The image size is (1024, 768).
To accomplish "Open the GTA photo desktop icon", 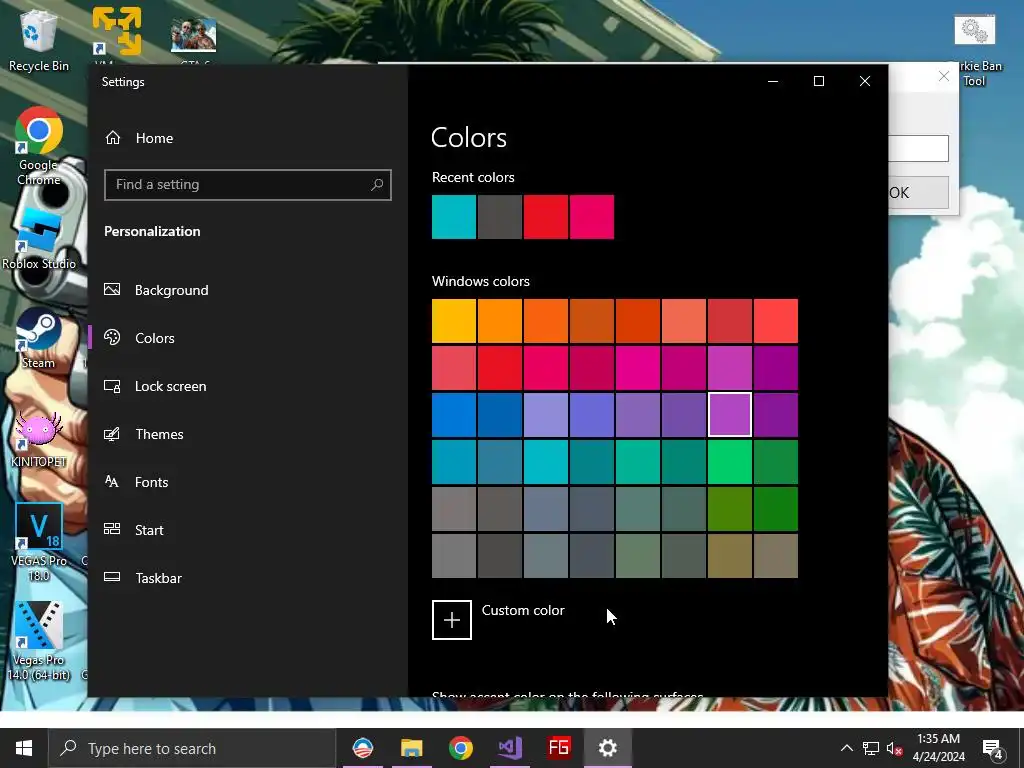I will pyautogui.click(x=193, y=37).
